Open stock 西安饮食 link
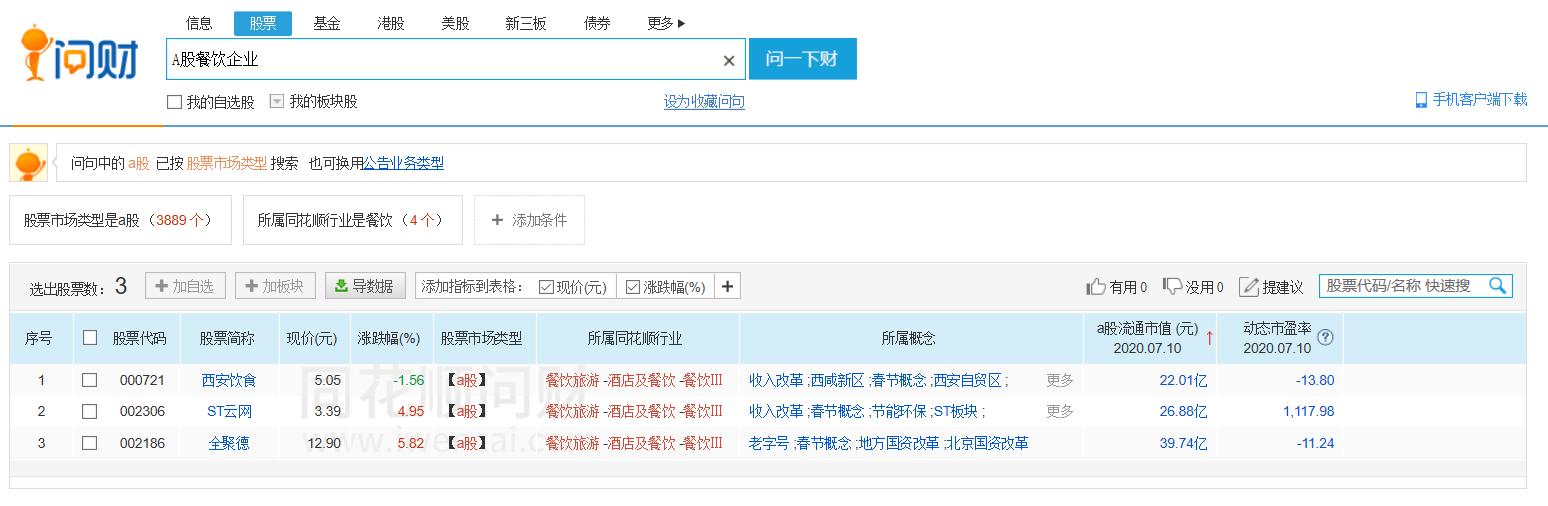Image resolution: width=1548 pixels, height=506 pixels. (x=229, y=380)
